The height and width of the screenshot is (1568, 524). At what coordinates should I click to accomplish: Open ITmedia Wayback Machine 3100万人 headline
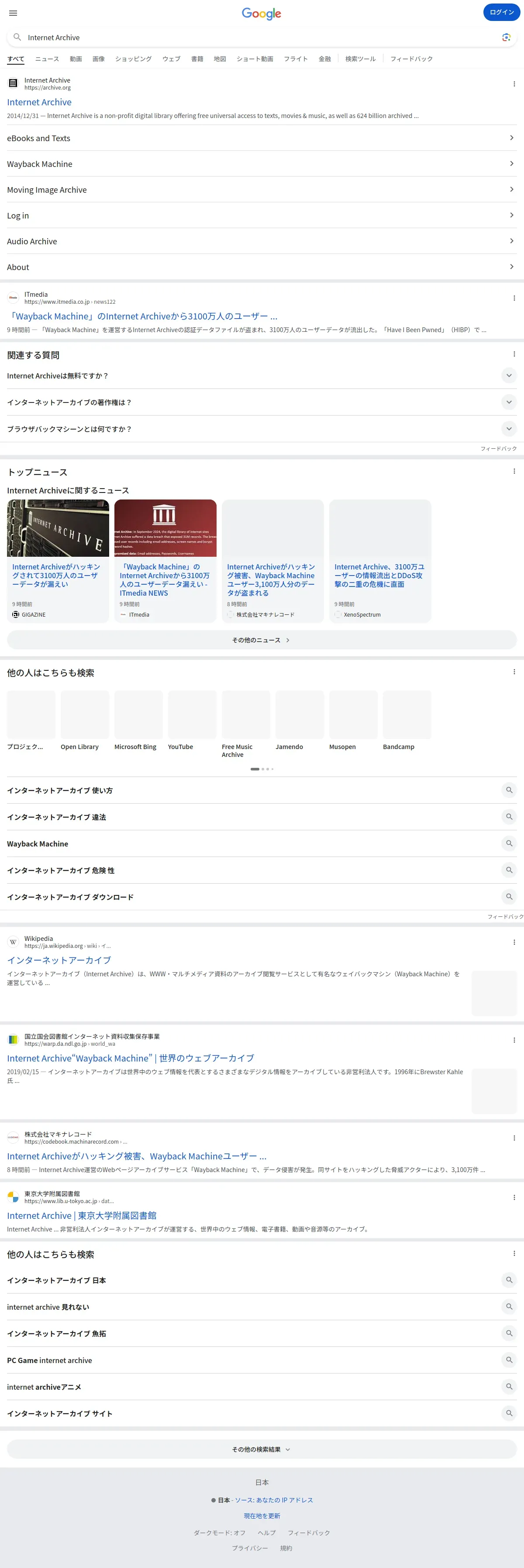click(x=142, y=316)
